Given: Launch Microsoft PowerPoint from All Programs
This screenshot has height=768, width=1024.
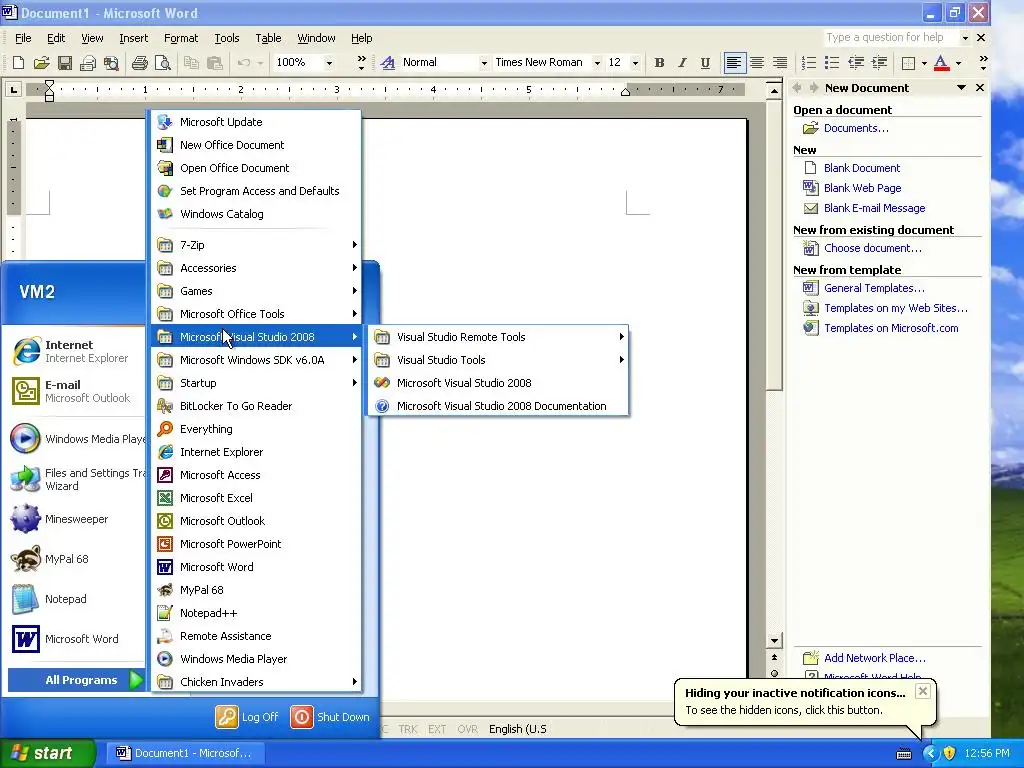Looking at the screenshot, I should coord(257,544).
